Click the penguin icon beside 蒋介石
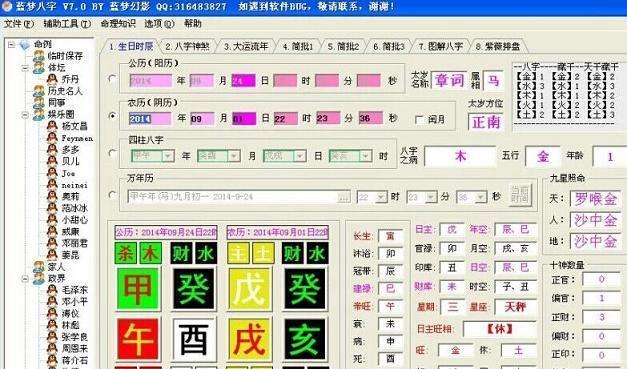Viewport: 627px width, 369px height. click(x=52, y=360)
